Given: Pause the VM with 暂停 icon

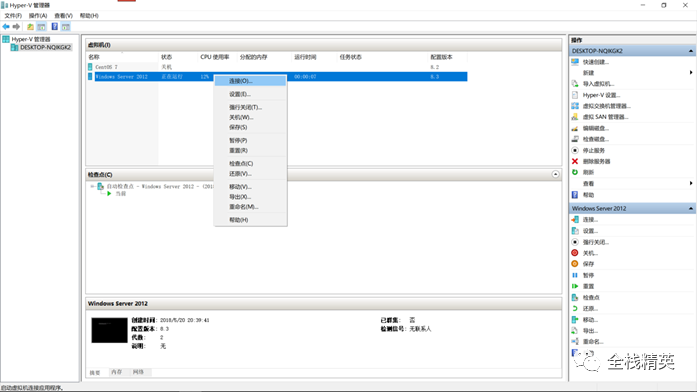Looking at the screenshot, I should [x=575, y=275].
